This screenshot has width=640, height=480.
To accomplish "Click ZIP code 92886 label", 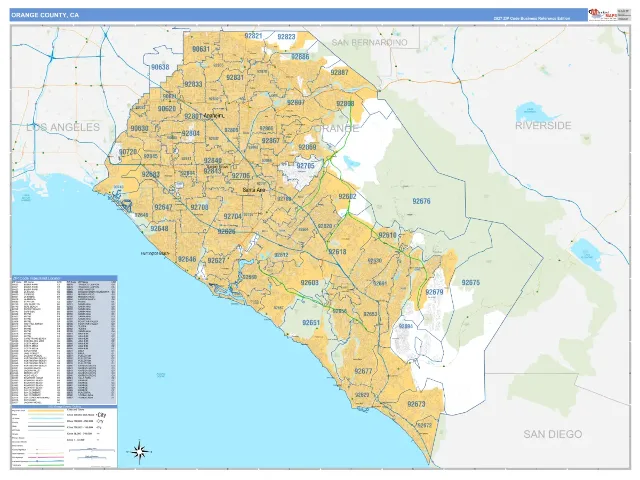I will (300, 57).
